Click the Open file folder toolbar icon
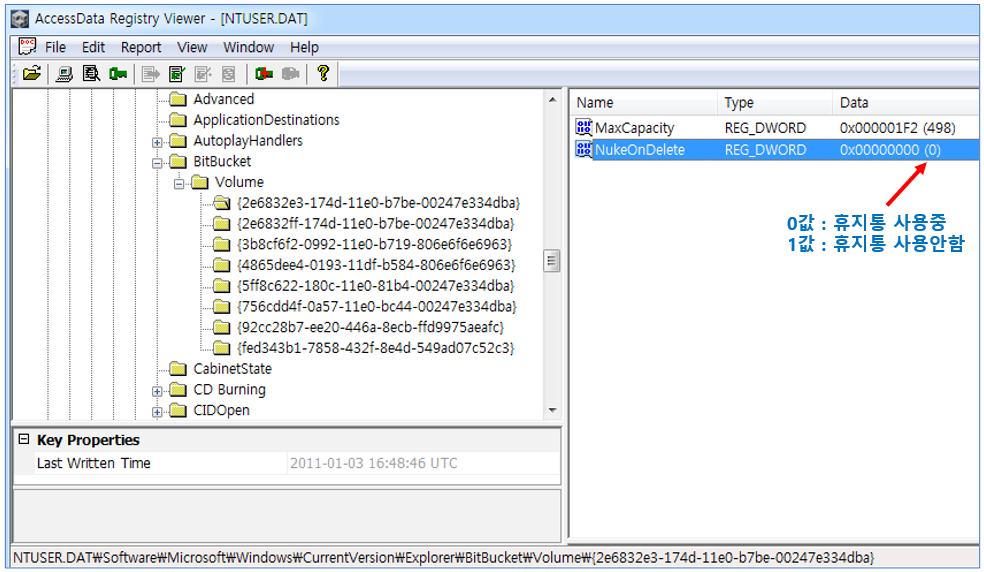The width and height of the screenshot is (984, 572). pos(31,74)
